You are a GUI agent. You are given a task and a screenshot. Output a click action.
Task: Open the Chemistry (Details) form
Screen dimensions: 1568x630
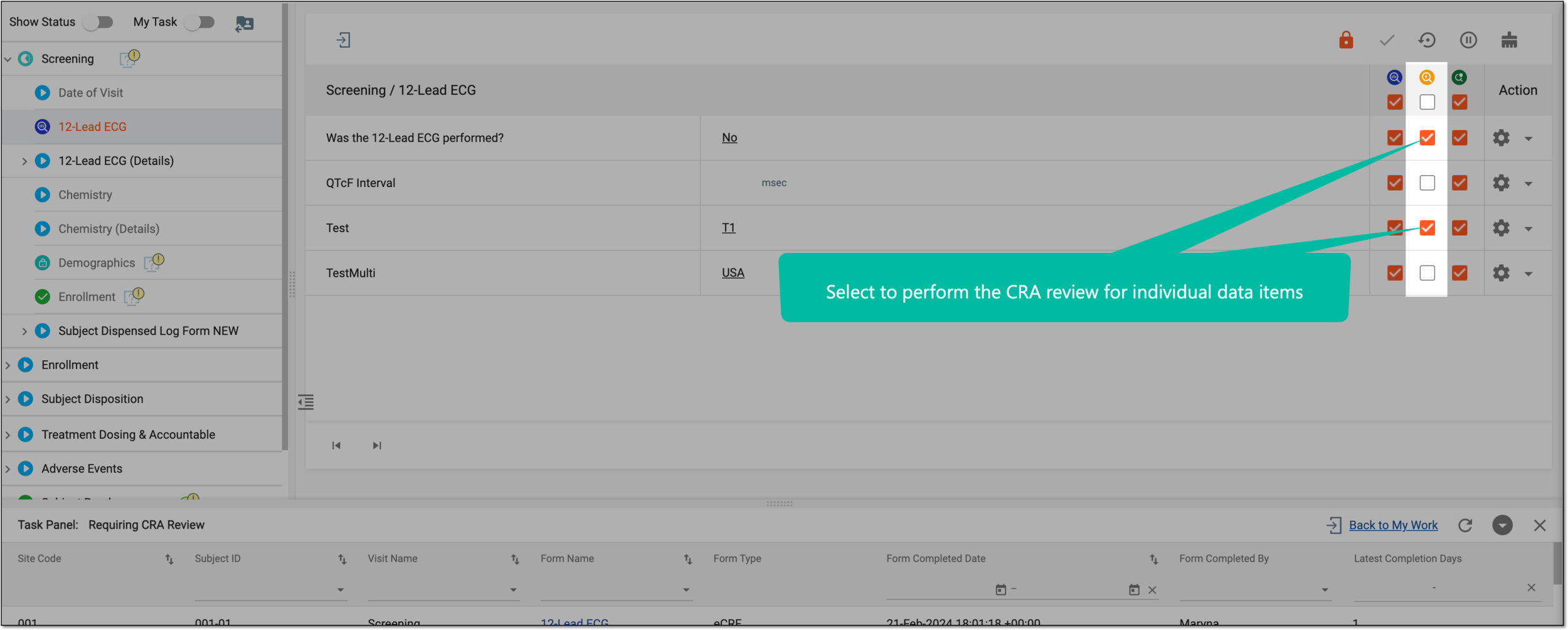click(x=109, y=229)
